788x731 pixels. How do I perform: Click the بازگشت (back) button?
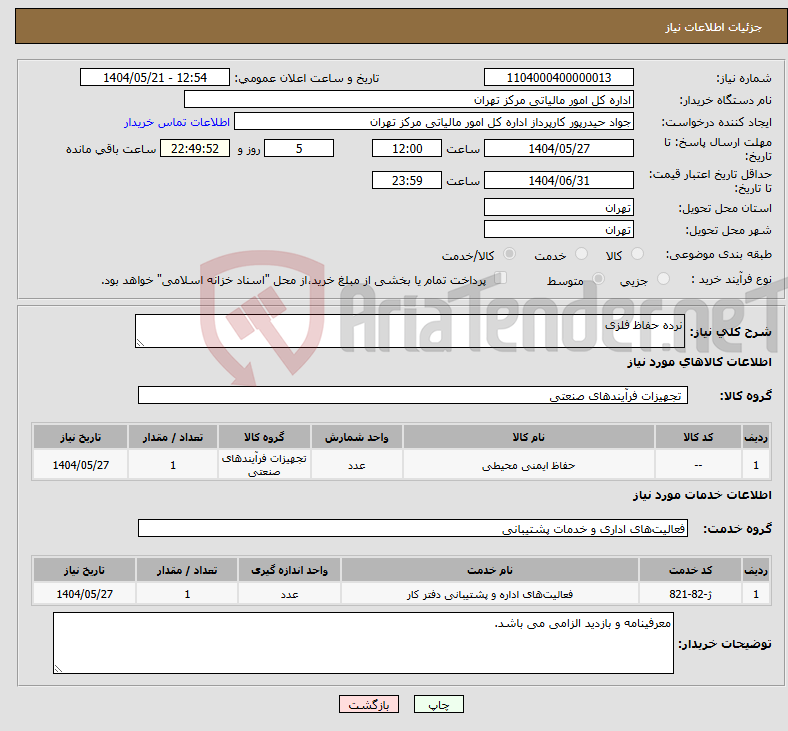pyautogui.click(x=369, y=704)
